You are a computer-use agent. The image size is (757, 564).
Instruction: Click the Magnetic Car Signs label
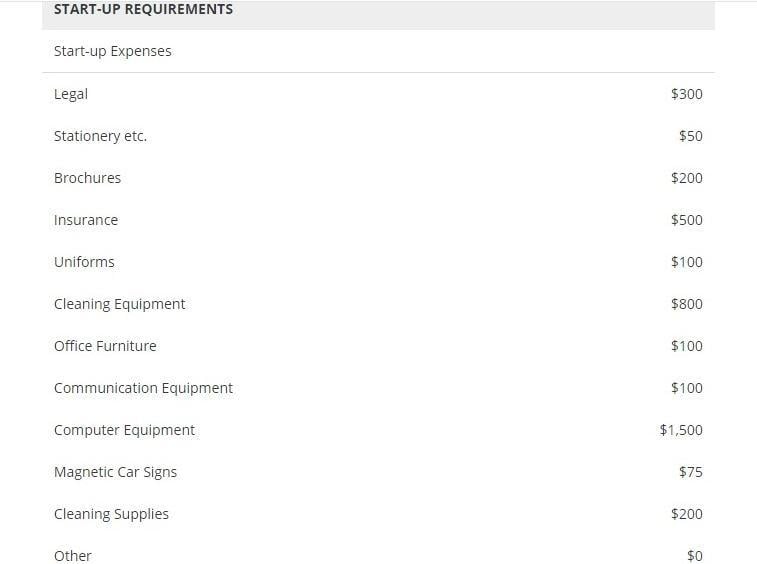tap(115, 472)
